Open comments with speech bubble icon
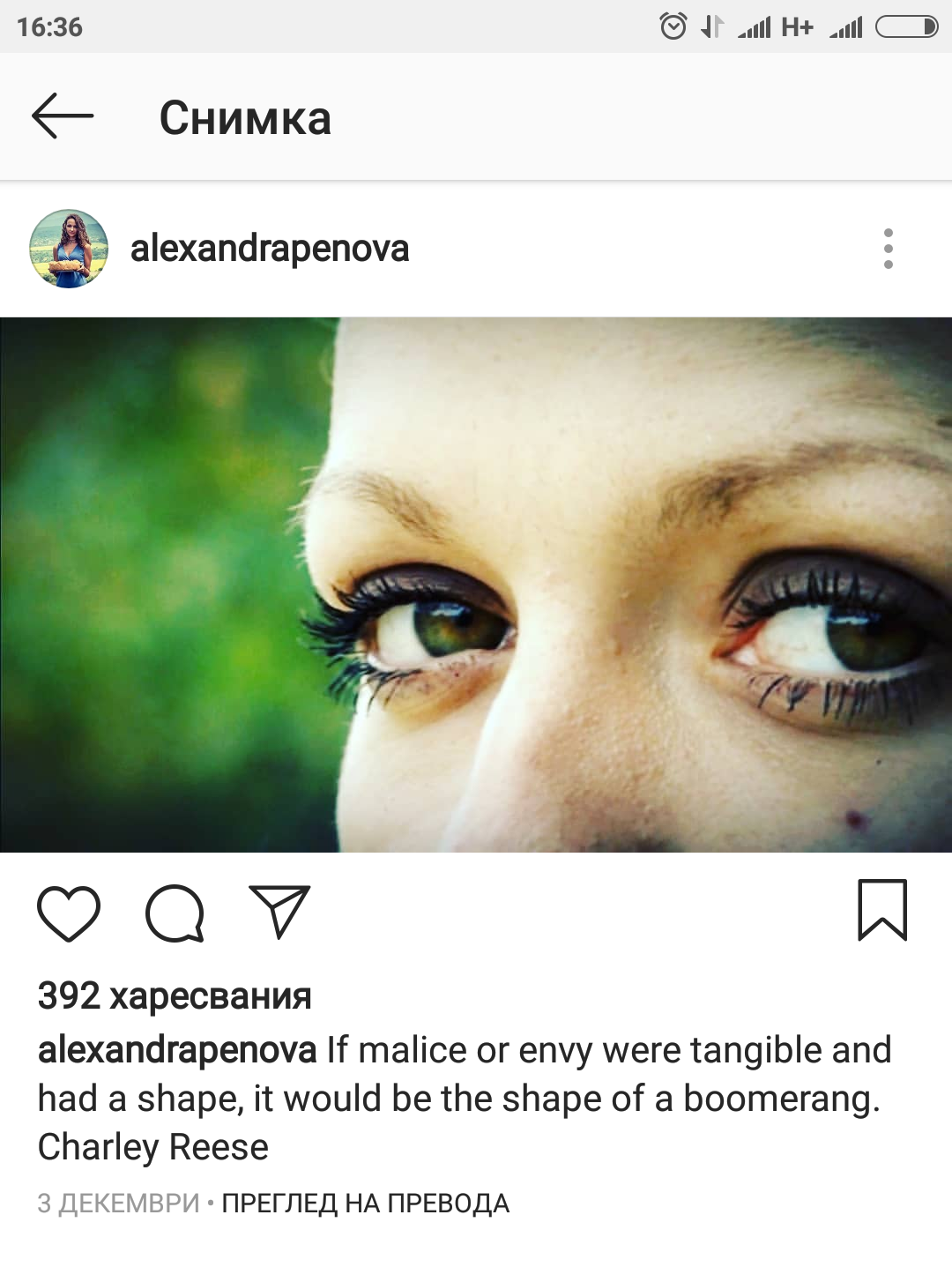952x1267 pixels. tap(175, 913)
